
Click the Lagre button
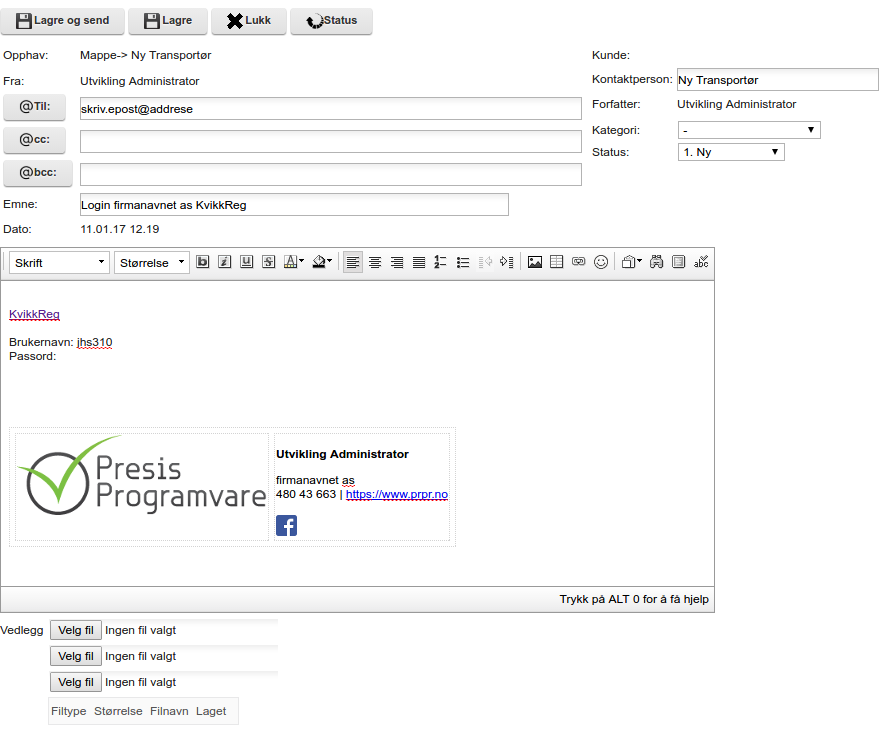point(168,21)
